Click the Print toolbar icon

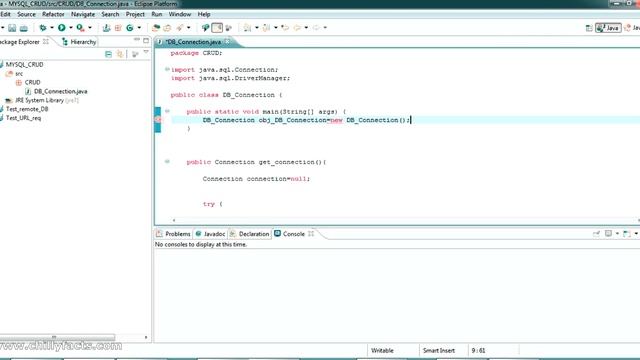(24, 28)
